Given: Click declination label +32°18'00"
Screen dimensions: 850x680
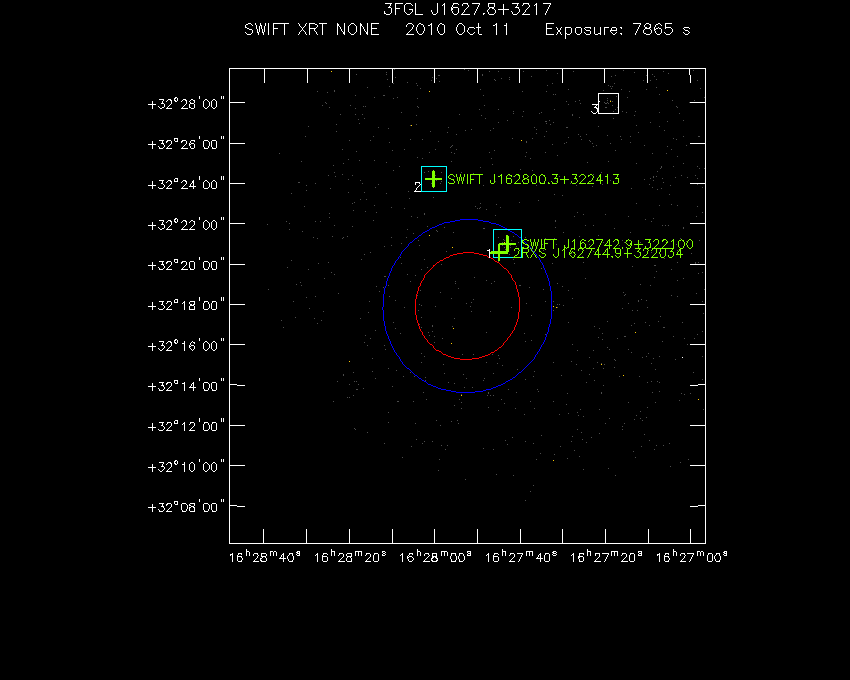Looking at the screenshot, I should point(186,305).
